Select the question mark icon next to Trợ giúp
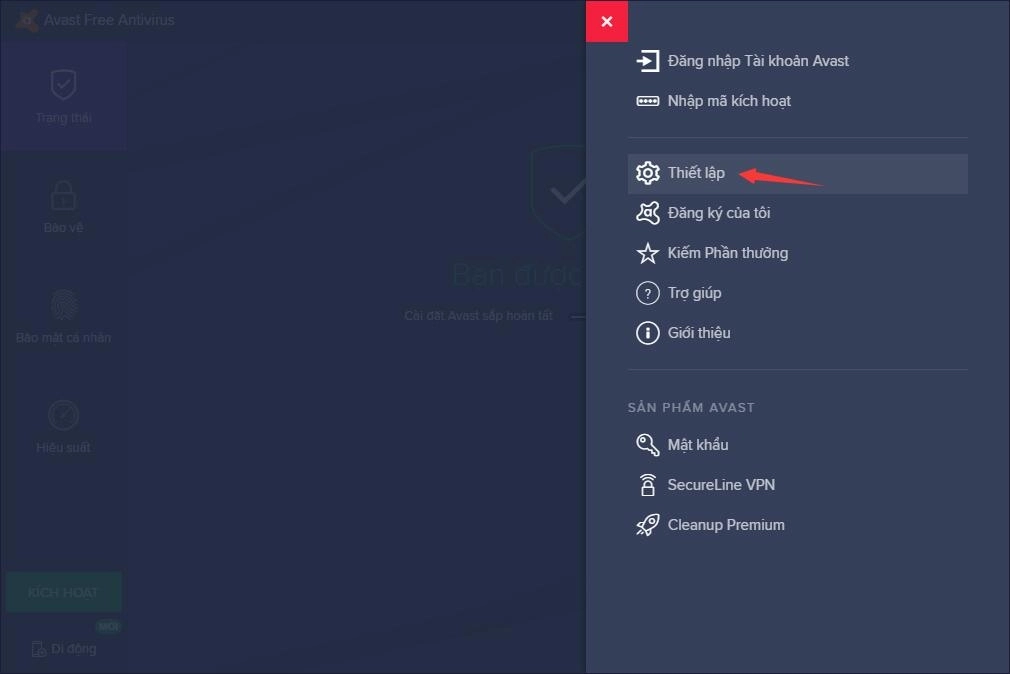 [x=648, y=292]
